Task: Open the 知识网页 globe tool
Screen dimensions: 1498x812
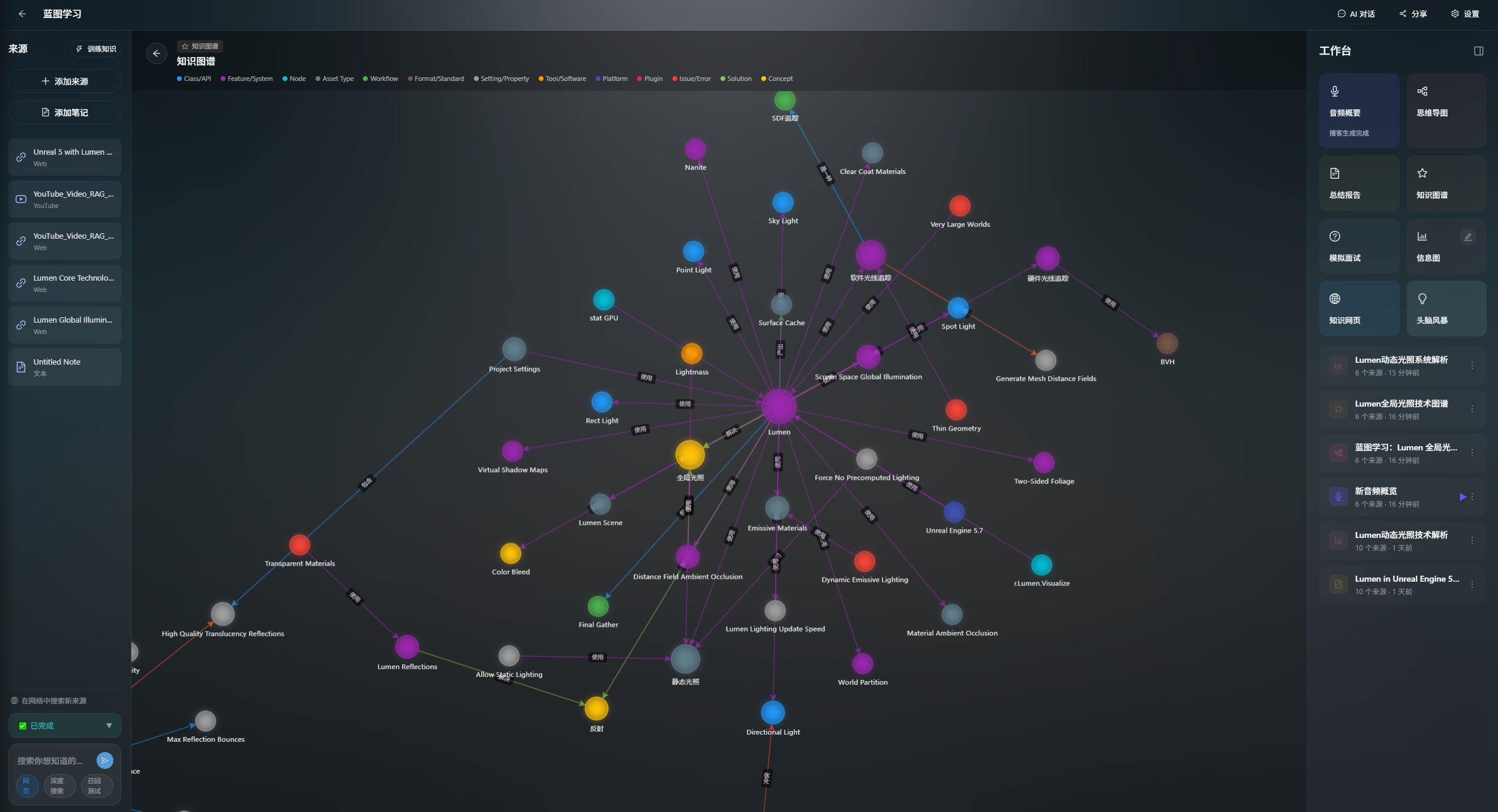Action: [1358, 308]
